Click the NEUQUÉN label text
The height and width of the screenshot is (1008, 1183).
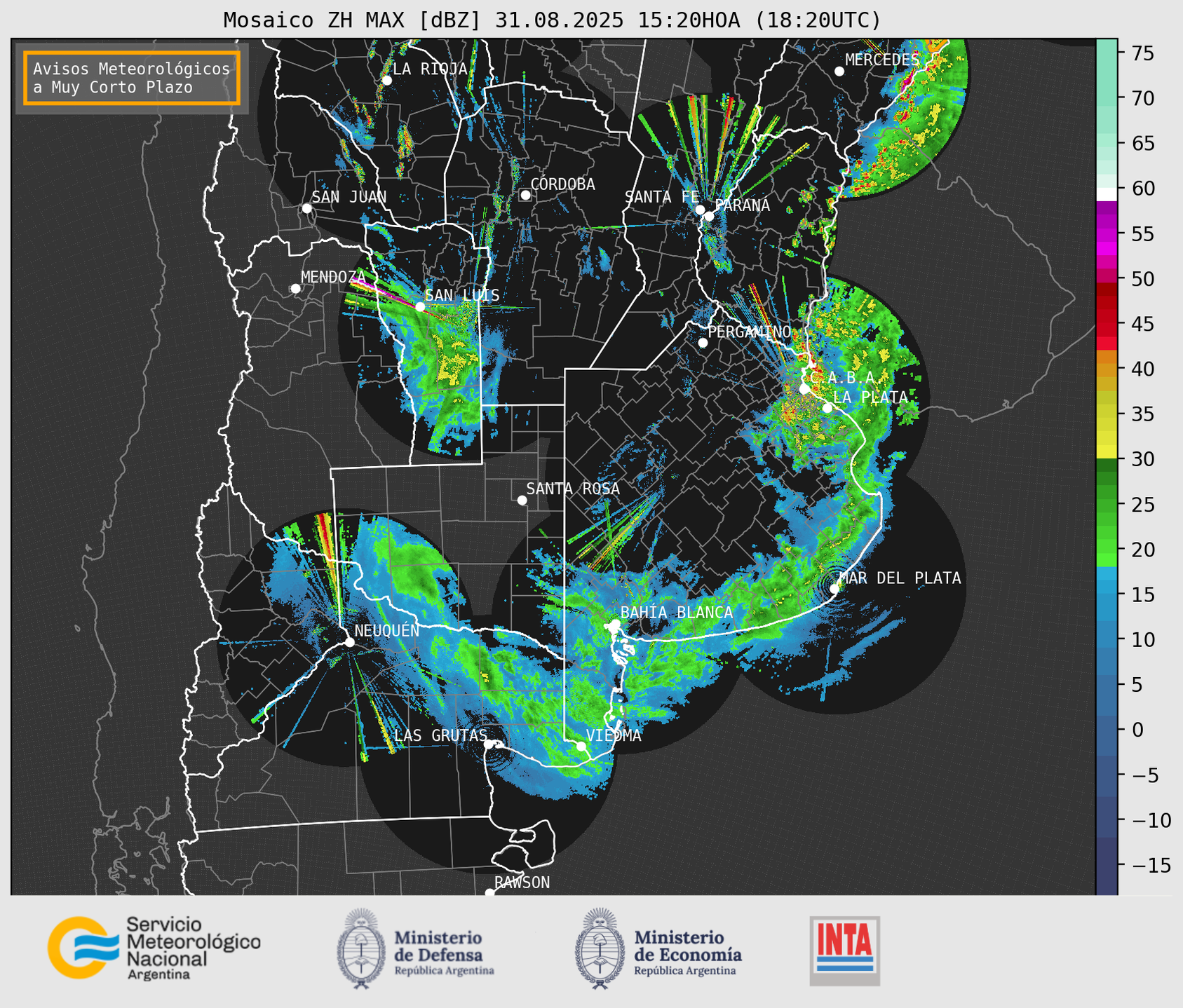coord(387,630)
